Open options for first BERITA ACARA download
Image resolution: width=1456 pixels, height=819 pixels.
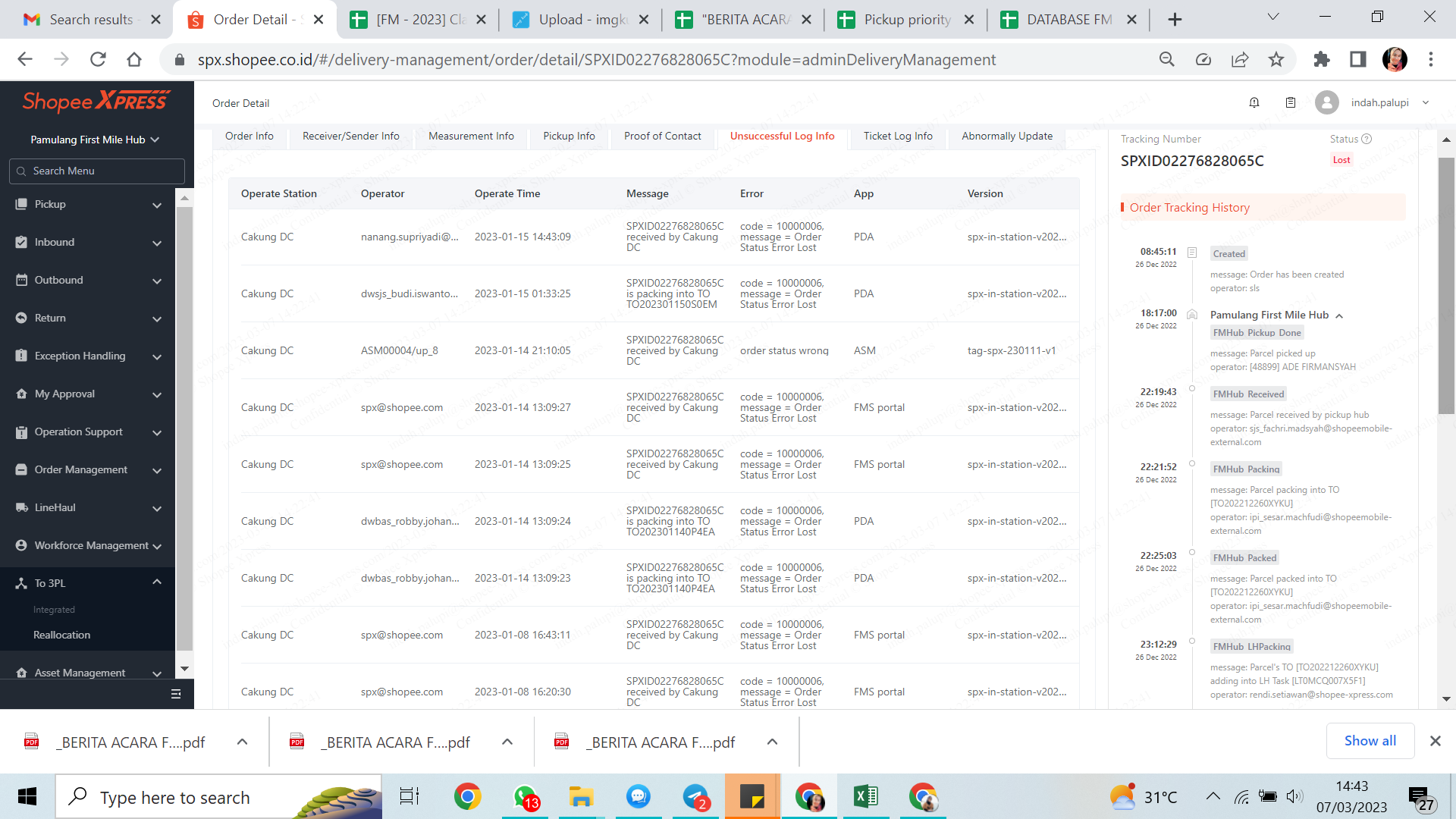tap(242, 742)
